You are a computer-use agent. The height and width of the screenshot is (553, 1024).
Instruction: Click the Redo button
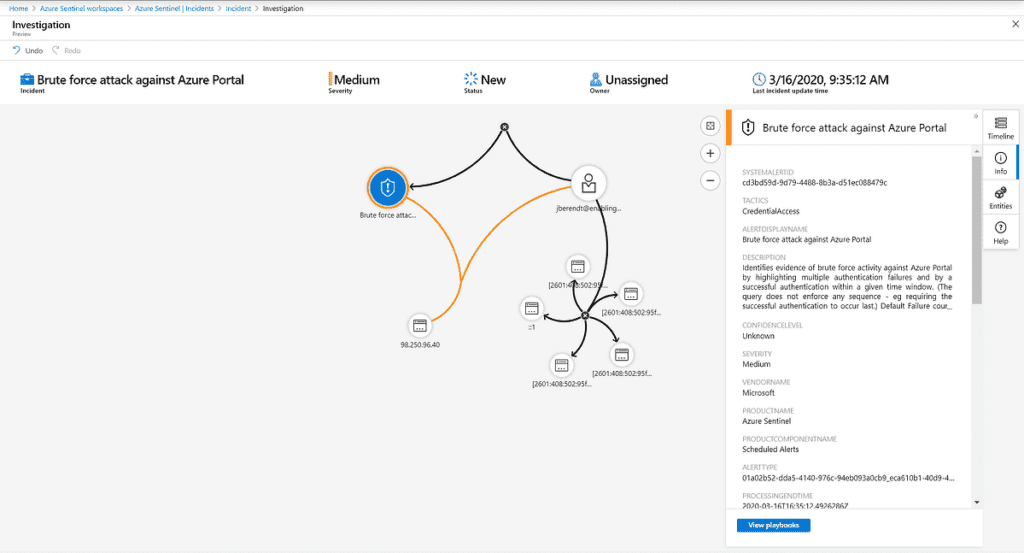pos(66,50)
